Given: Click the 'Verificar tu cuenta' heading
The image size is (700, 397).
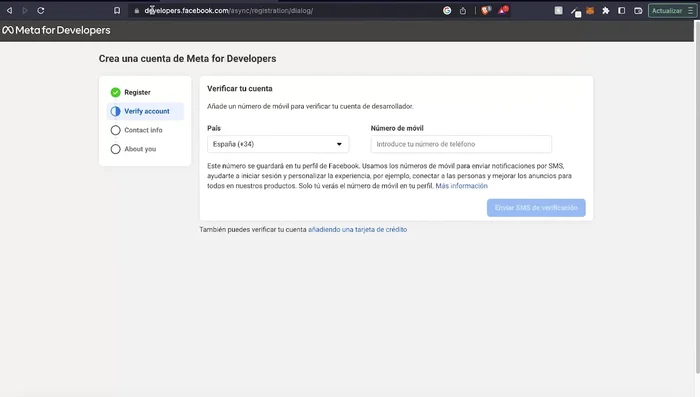Looking at the screenshot, I should pos(240,88).
